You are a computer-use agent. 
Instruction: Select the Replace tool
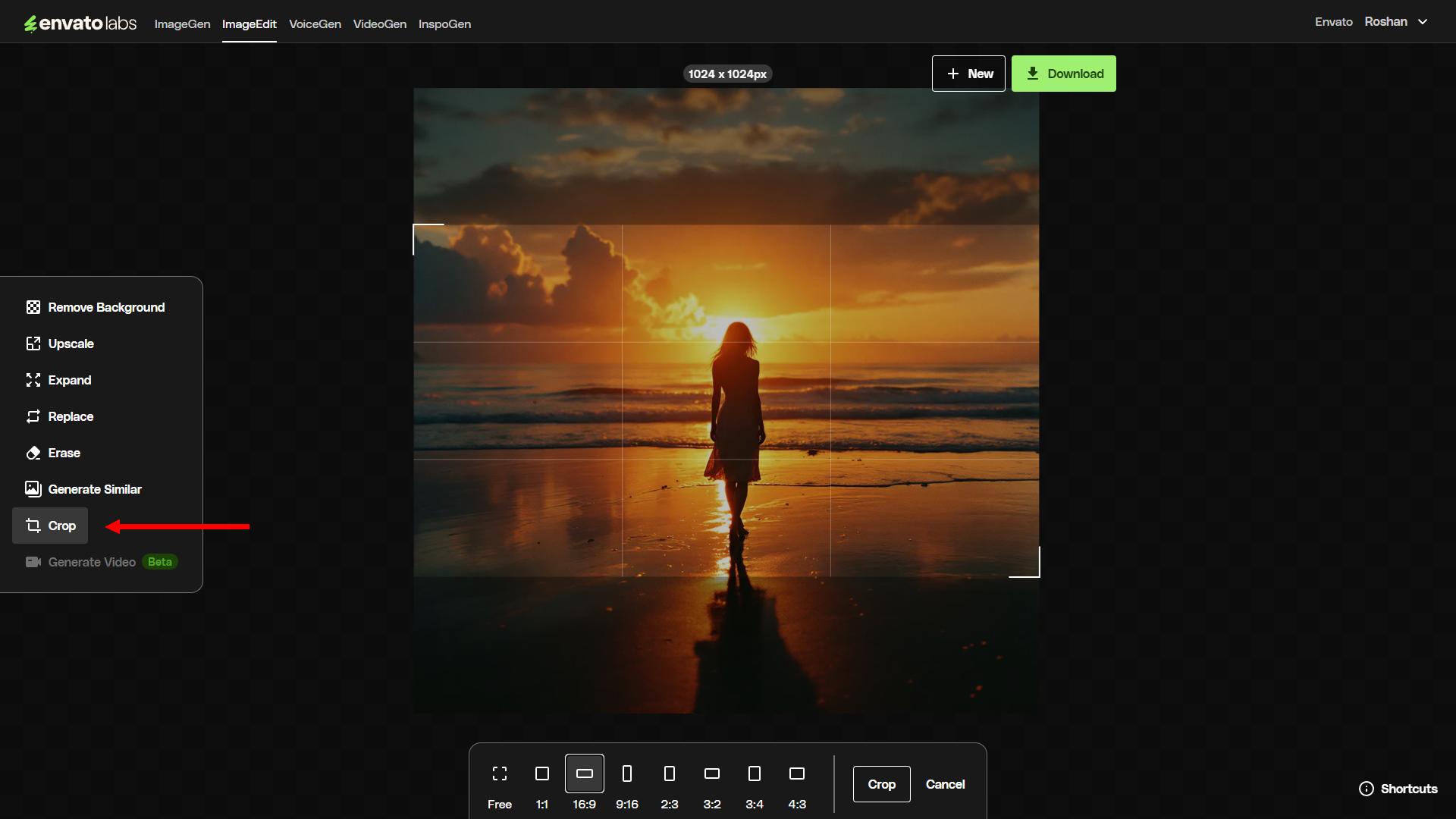pyautogui.click(x=60, y=416)
